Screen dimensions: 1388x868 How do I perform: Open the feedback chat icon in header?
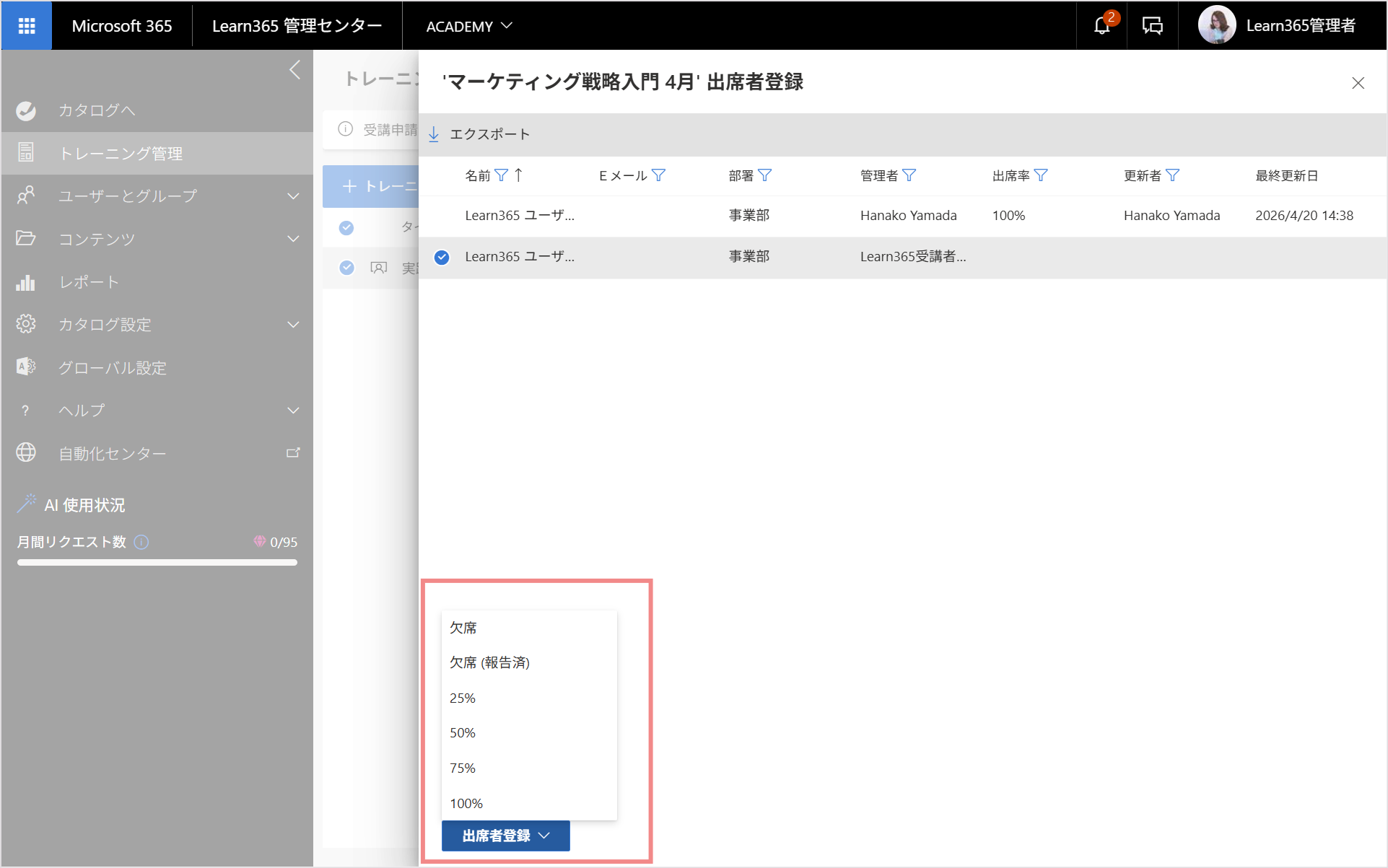(x=1152, y=26)
